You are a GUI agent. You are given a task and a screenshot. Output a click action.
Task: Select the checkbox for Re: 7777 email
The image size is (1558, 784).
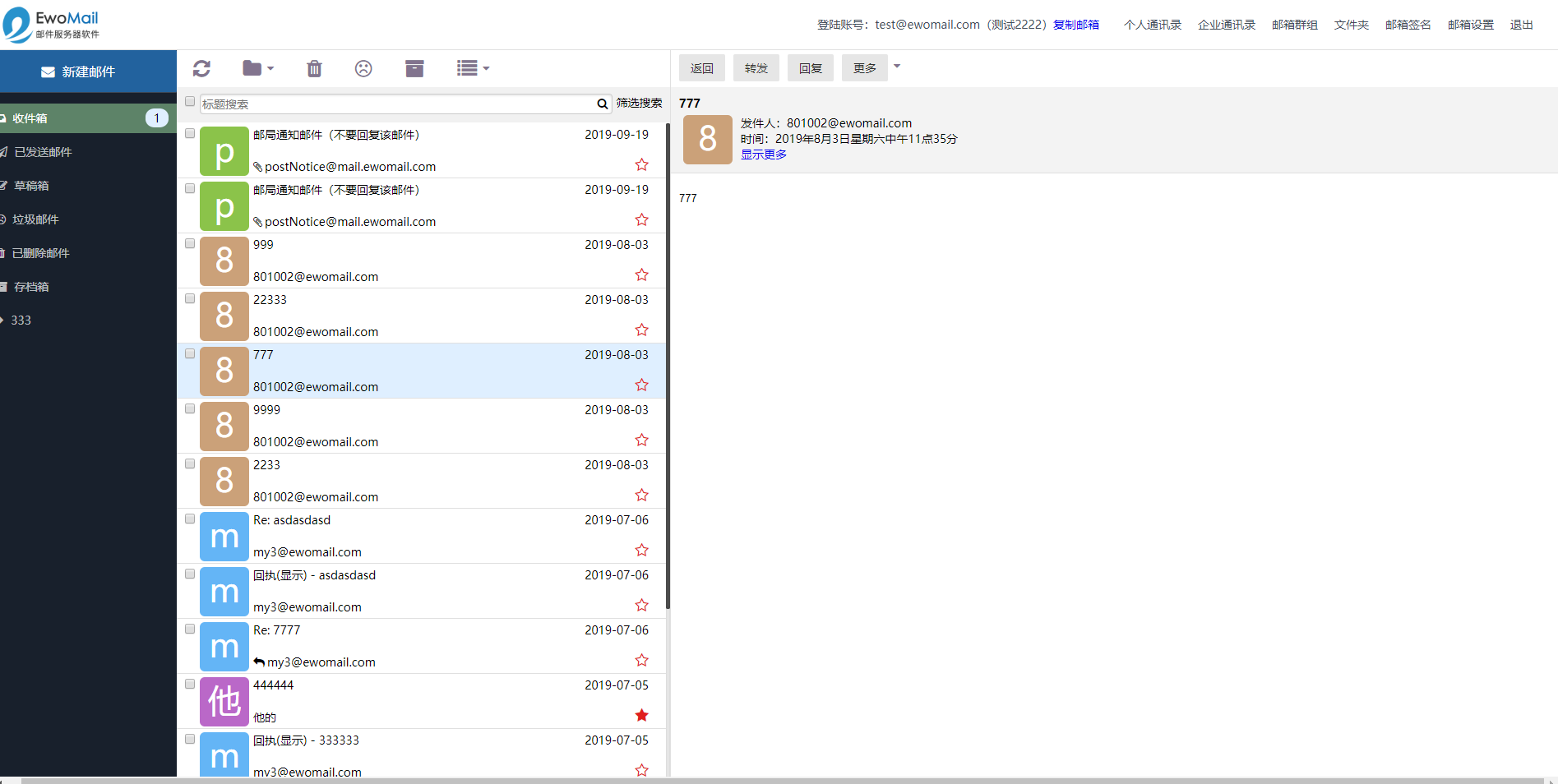pyautogui.click(x=190, y=629)
